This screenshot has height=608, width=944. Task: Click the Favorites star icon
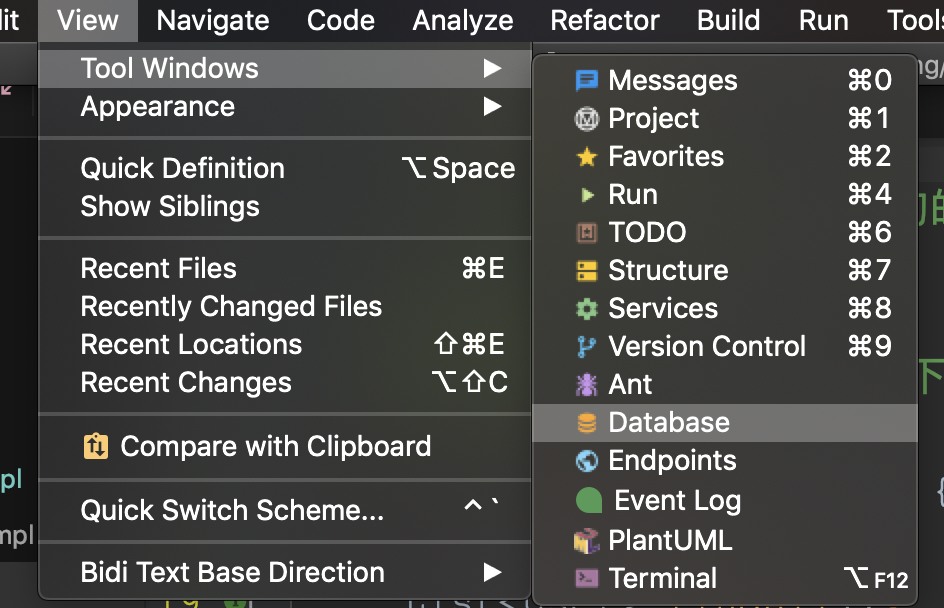tap(586, 157)
